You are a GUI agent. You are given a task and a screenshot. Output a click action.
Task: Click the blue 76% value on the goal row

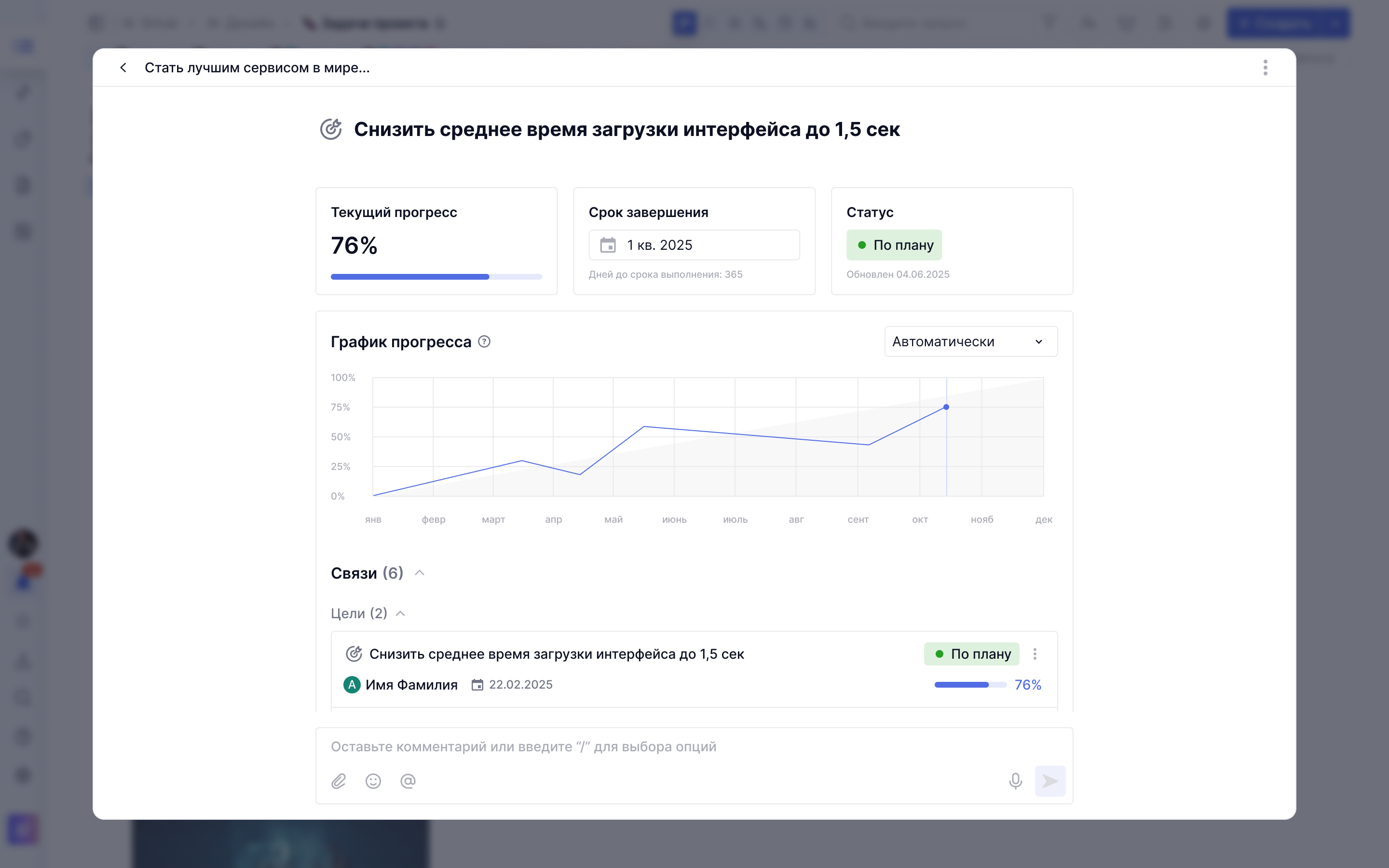1027,684
